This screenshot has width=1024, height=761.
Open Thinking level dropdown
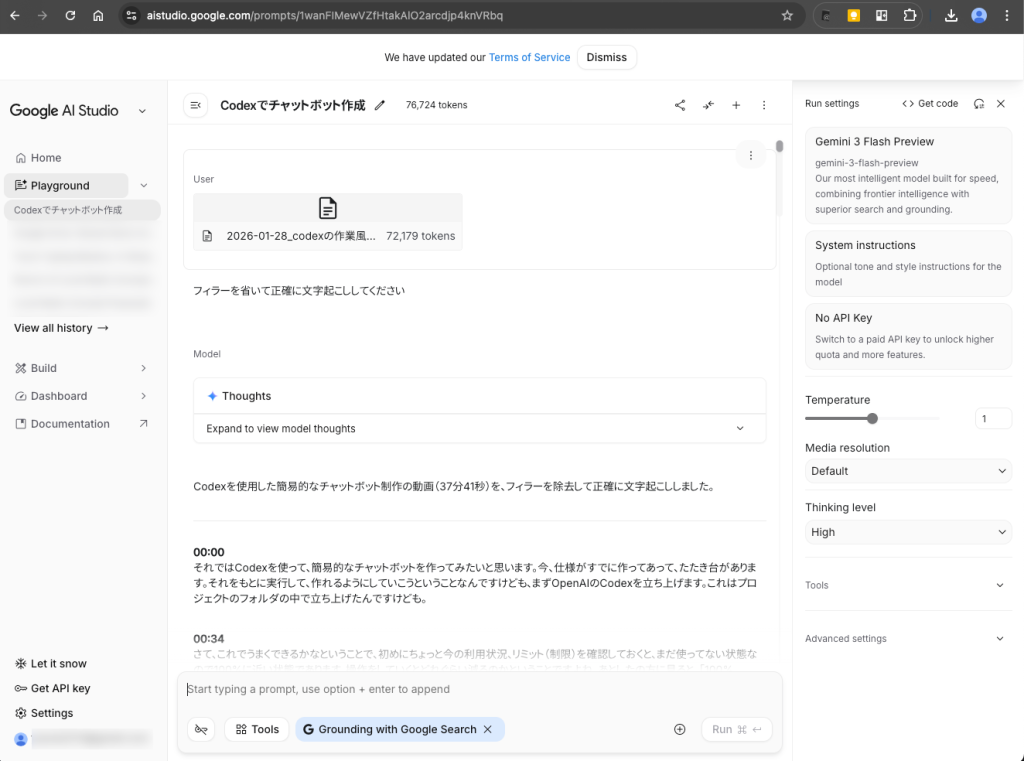(908, 532)
